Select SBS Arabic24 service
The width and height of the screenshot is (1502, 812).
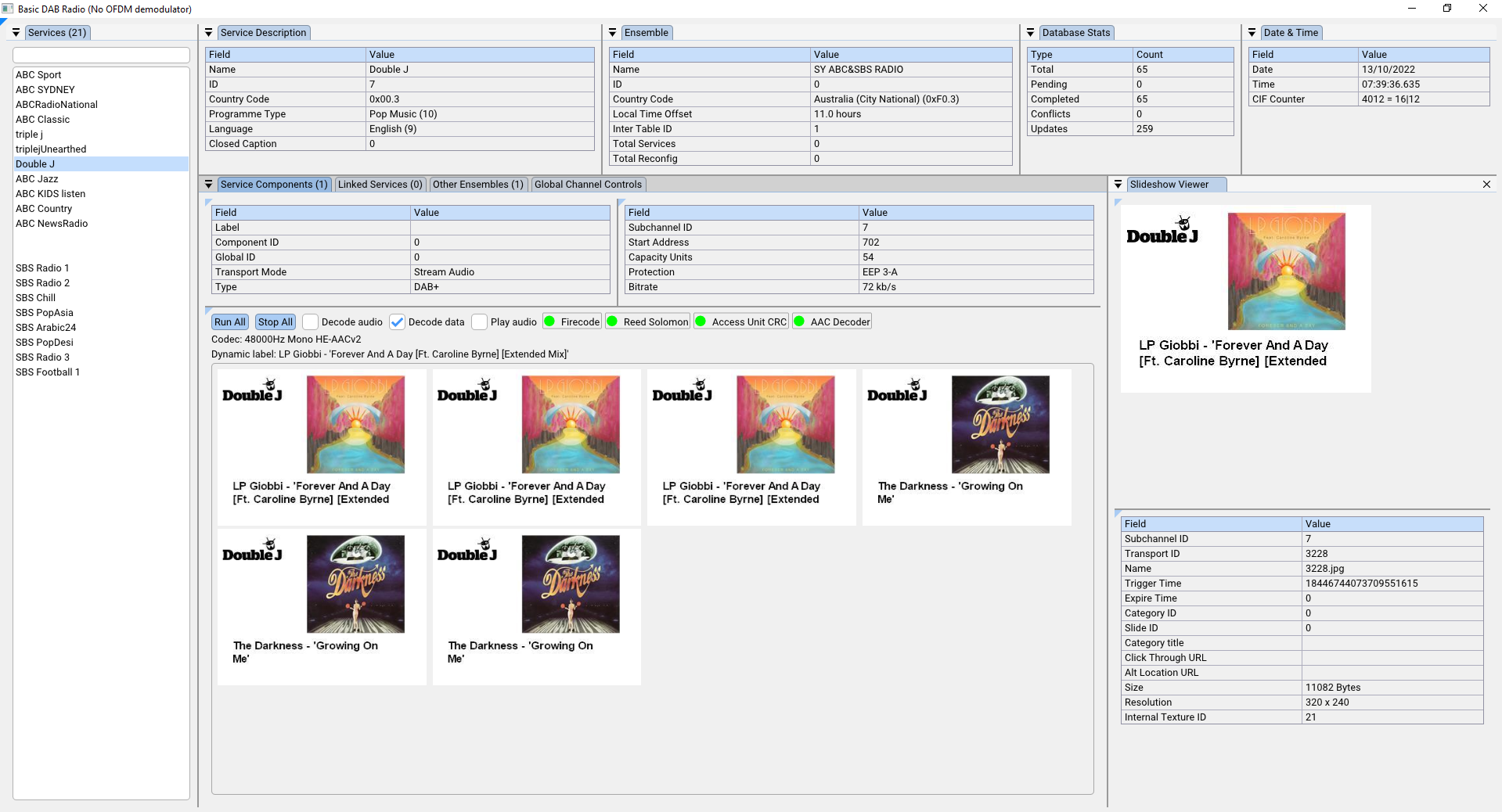coord(101,328)
